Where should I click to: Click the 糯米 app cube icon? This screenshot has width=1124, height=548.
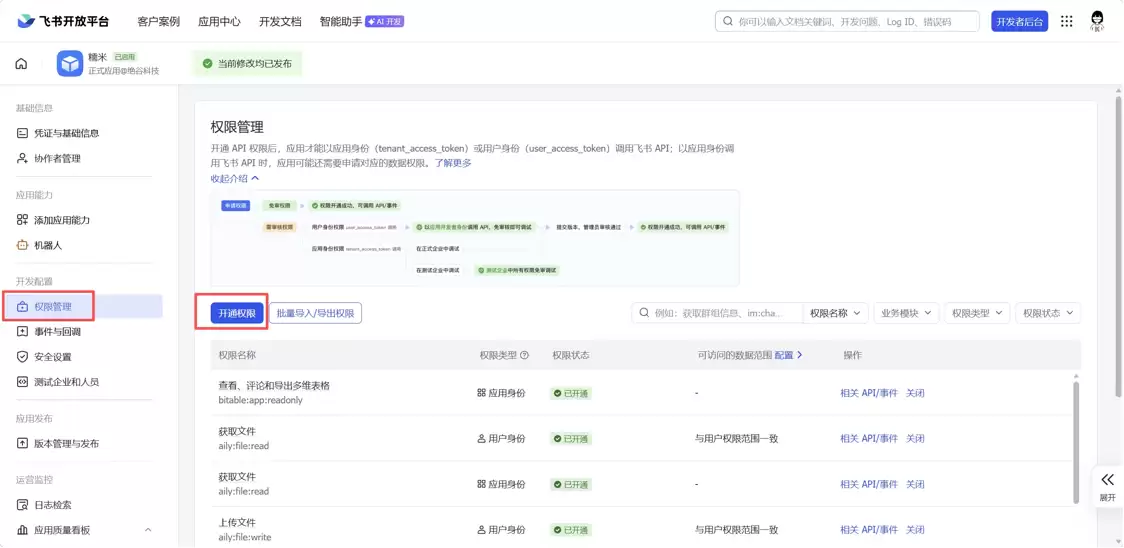tap(70, 63)
